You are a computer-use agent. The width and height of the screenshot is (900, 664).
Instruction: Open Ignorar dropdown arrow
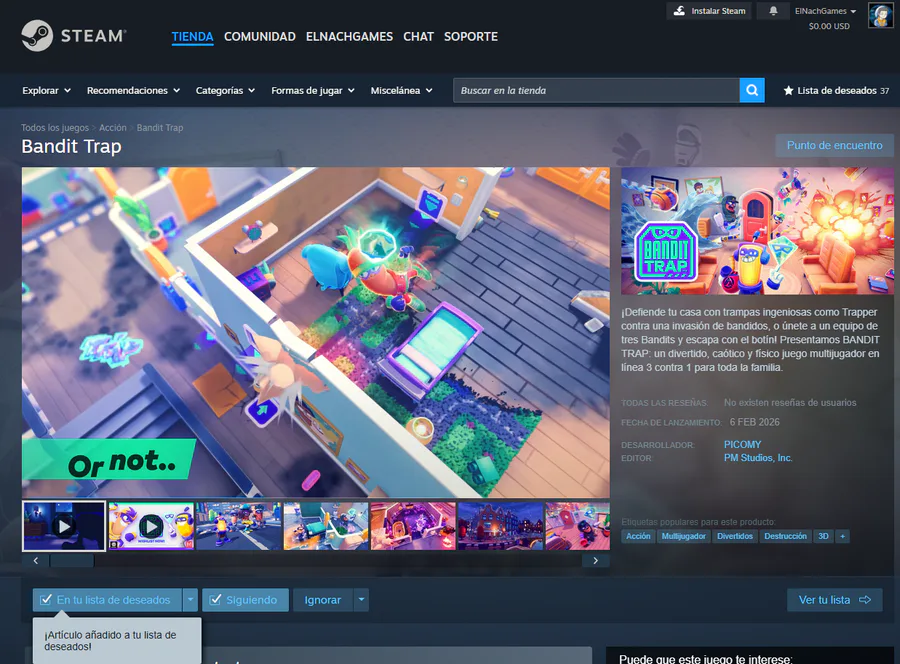coord(361,600)
